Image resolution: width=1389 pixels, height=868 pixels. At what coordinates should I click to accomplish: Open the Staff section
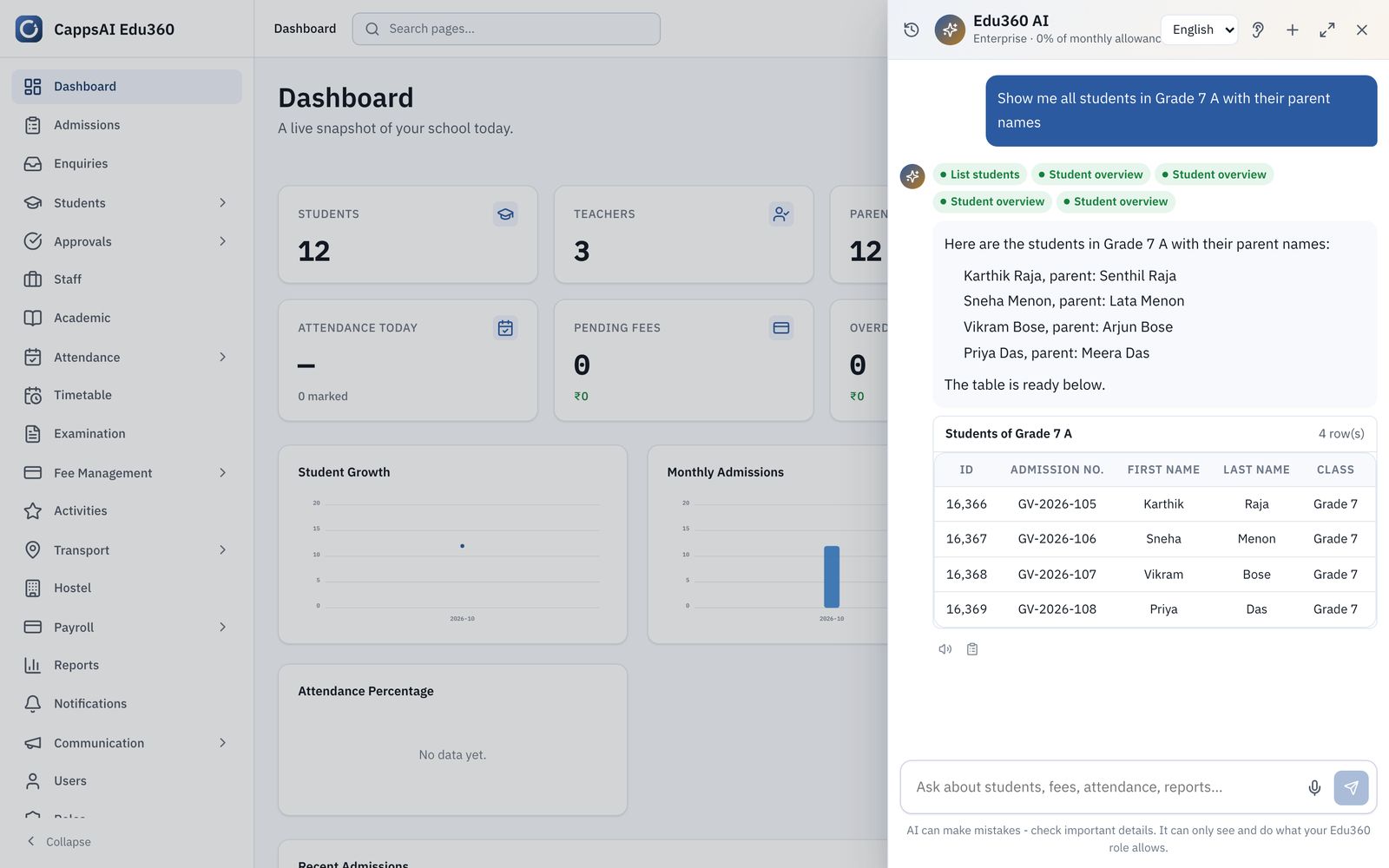127,279
